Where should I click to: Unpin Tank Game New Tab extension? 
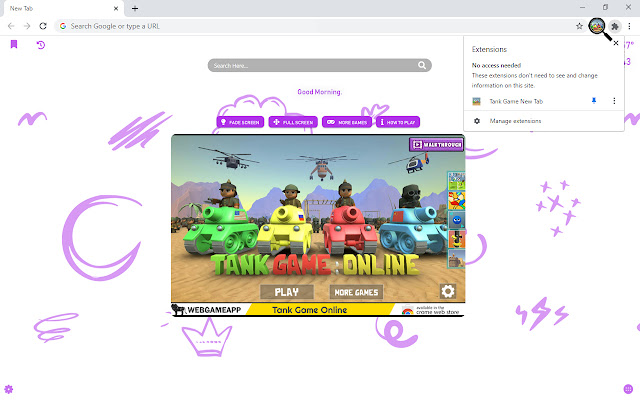[x=594, y=101]
